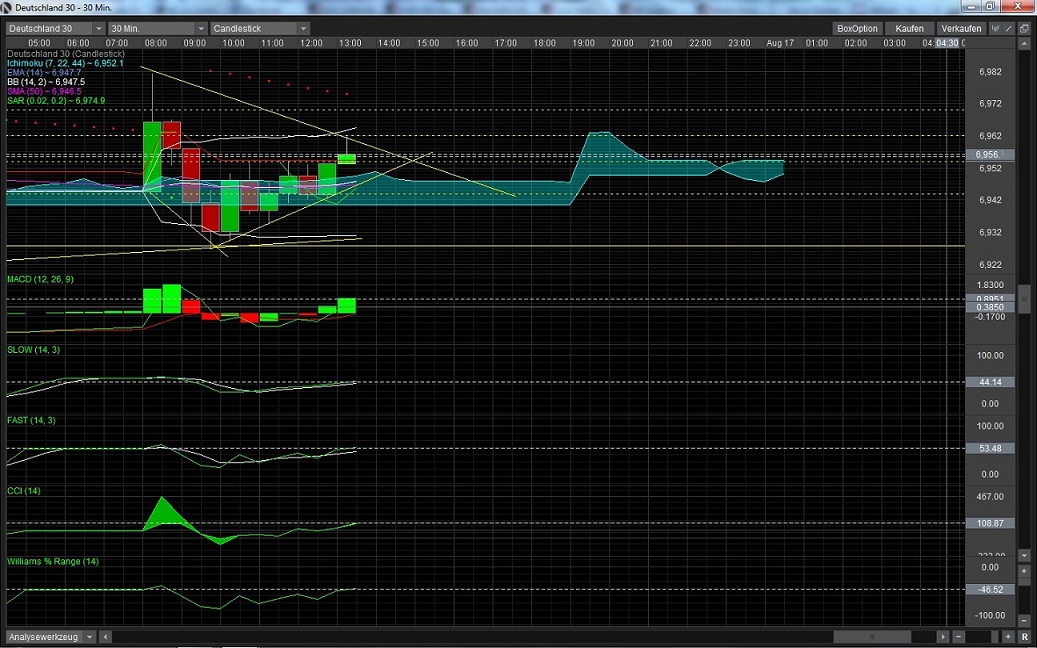Minimize the Deutschland 30 window
This screenshot has height=648, width=1037.
pyautogui.click(x=972, y=7)
